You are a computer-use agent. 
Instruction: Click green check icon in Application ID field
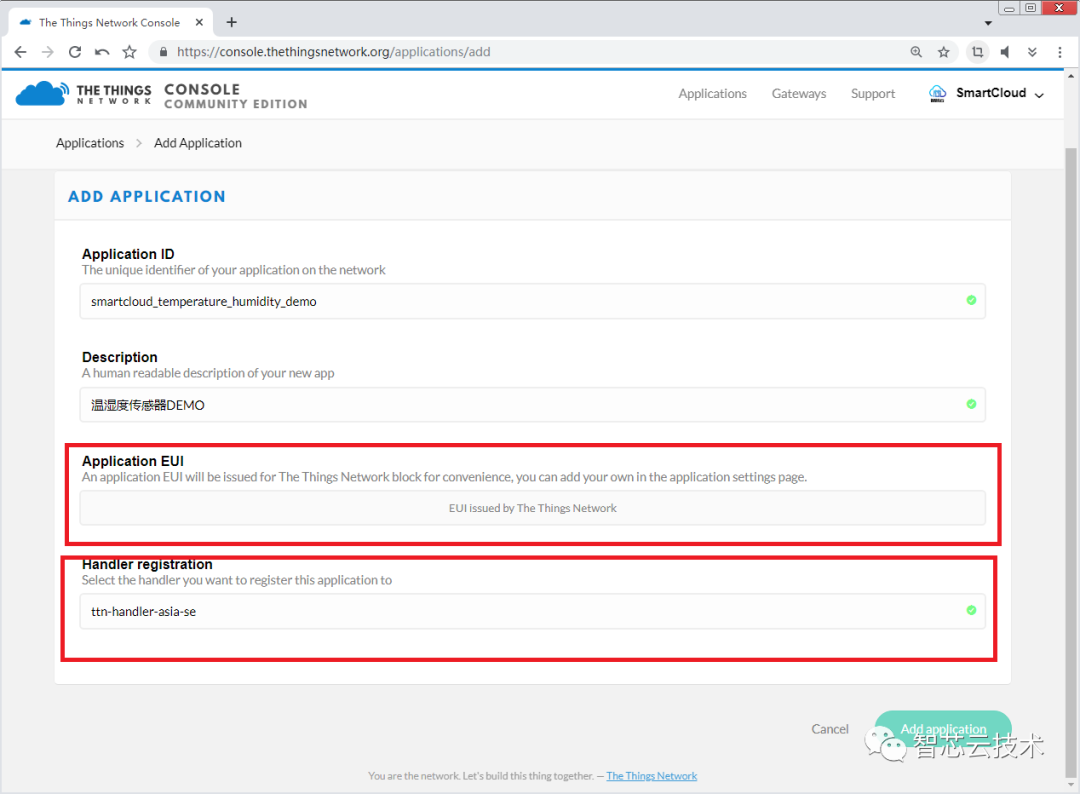tap(971, 300)
